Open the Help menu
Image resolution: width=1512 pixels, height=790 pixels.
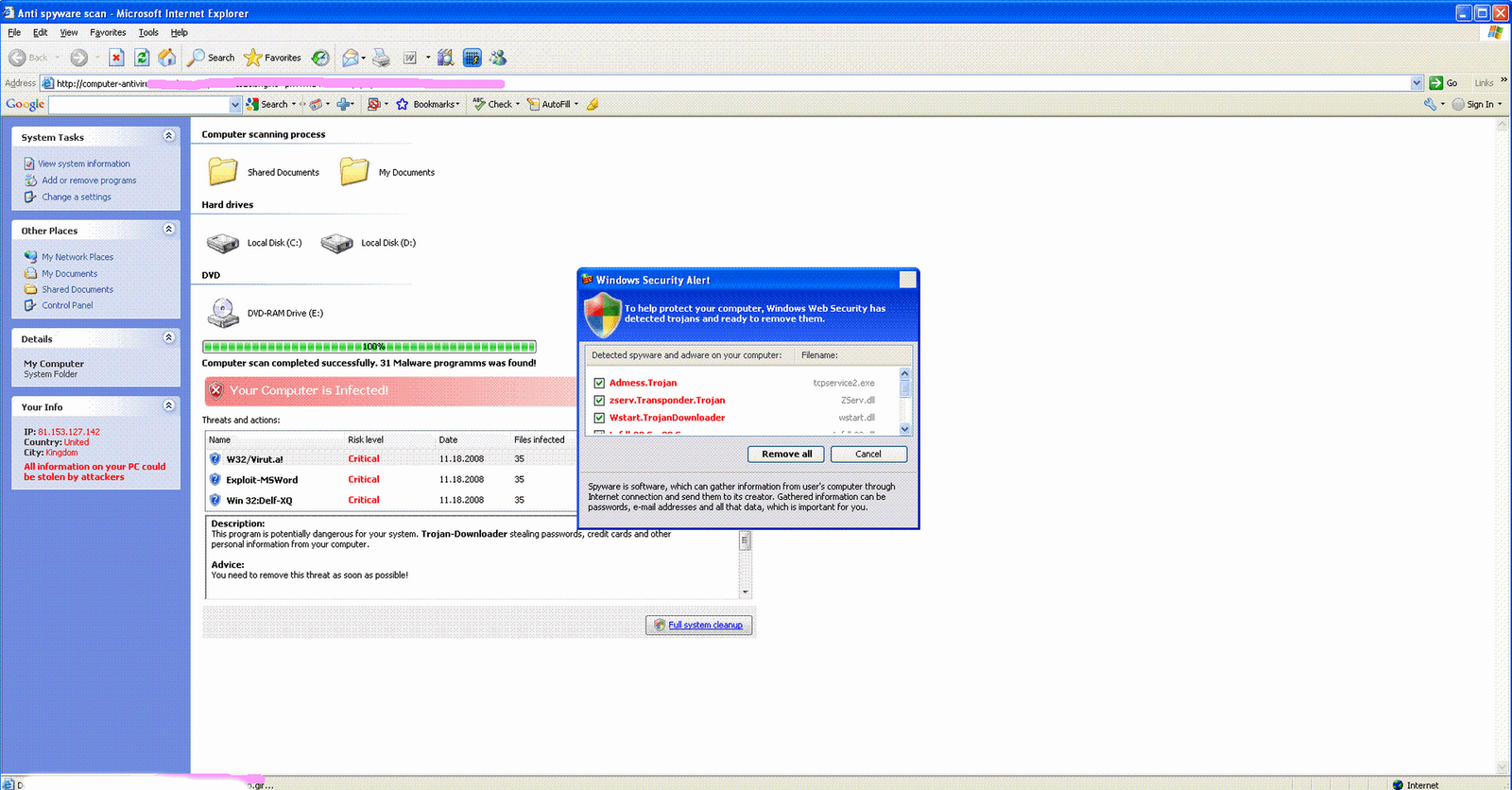(x=180, y=32)
